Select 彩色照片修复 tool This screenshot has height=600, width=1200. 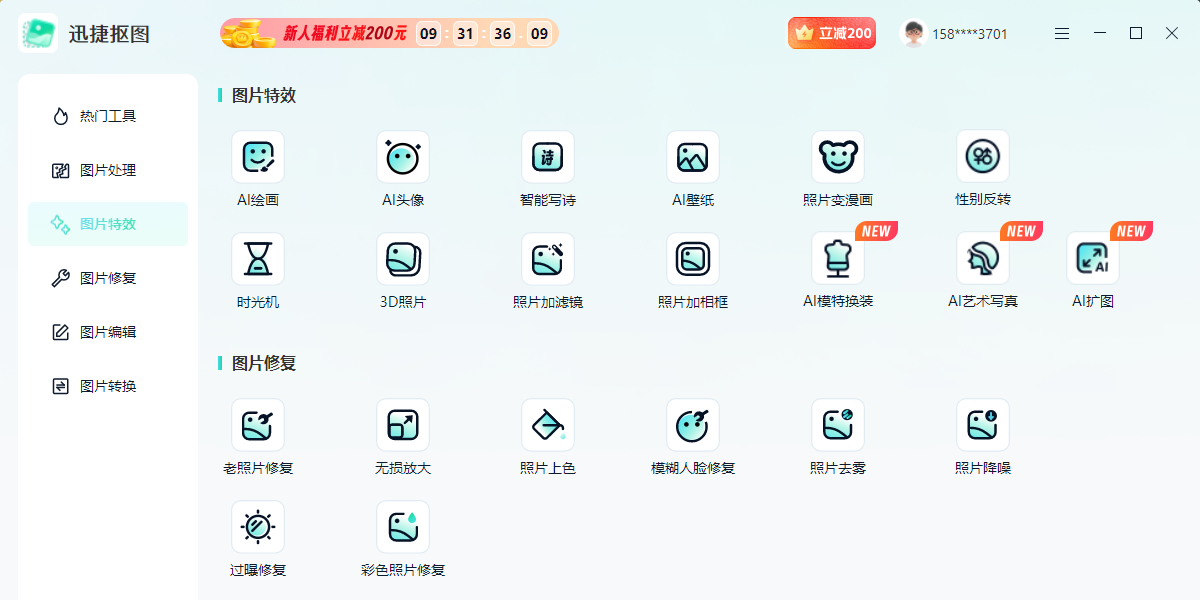(403, 527)
